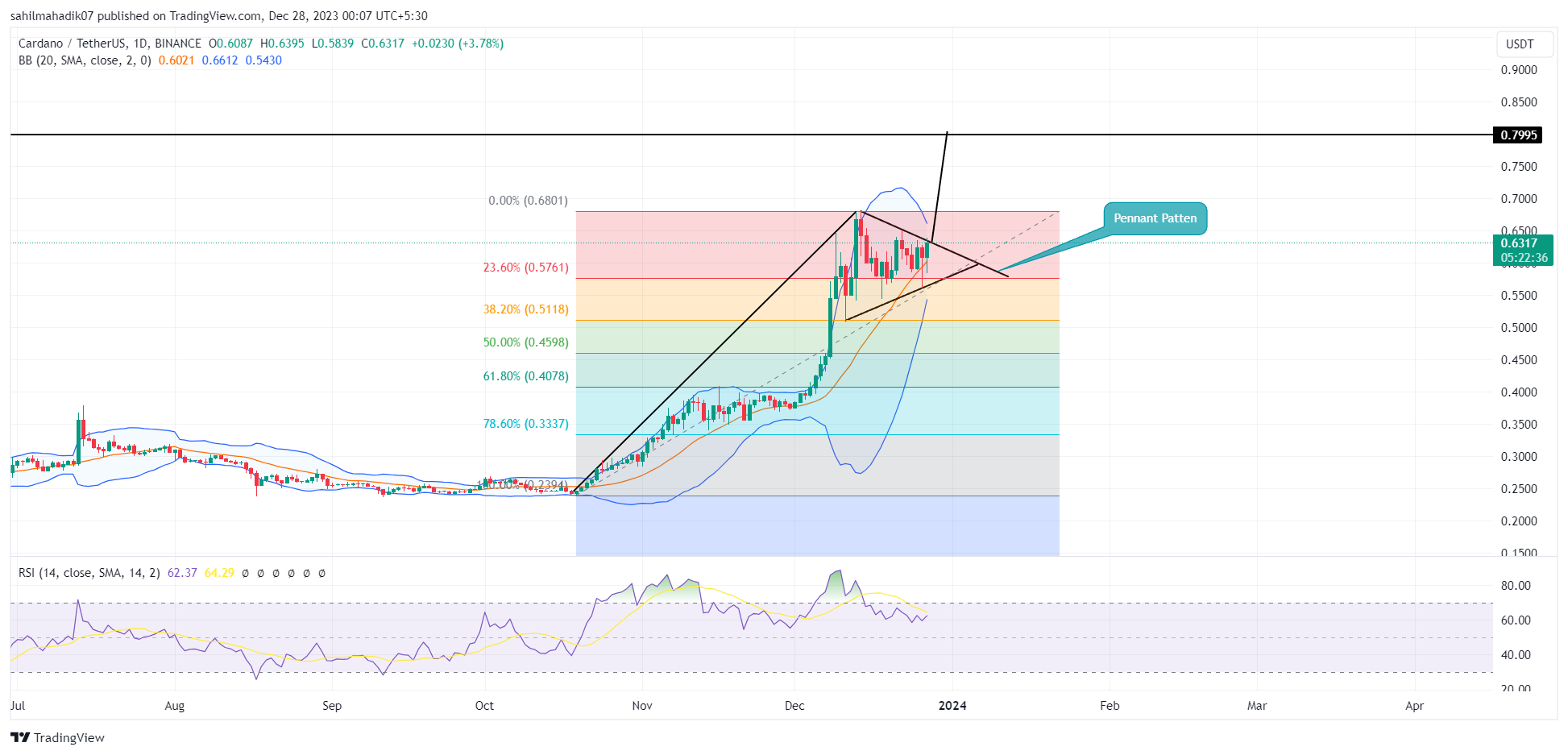
Task: Click the Dec label on time axis
Action: (x=794, y=706)
